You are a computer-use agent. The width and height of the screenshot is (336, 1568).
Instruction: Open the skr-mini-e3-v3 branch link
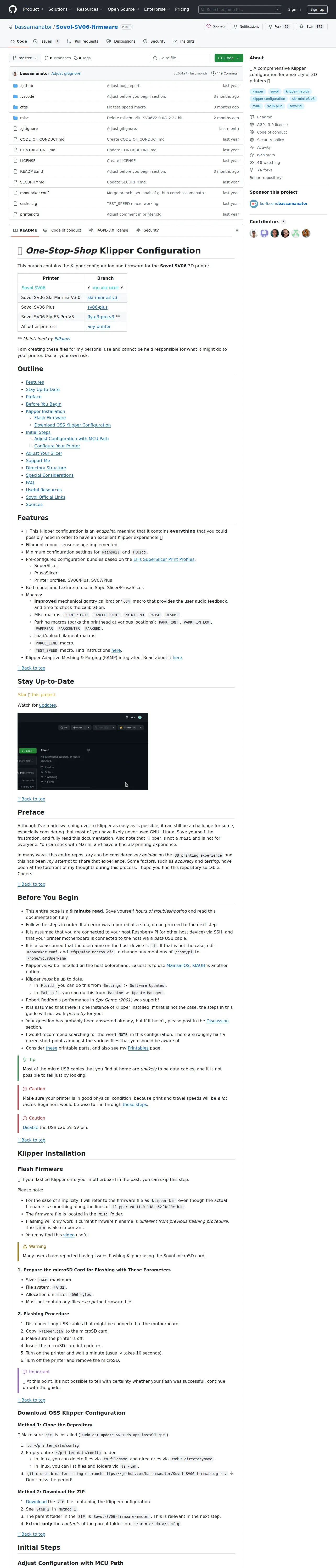point(102,298)
